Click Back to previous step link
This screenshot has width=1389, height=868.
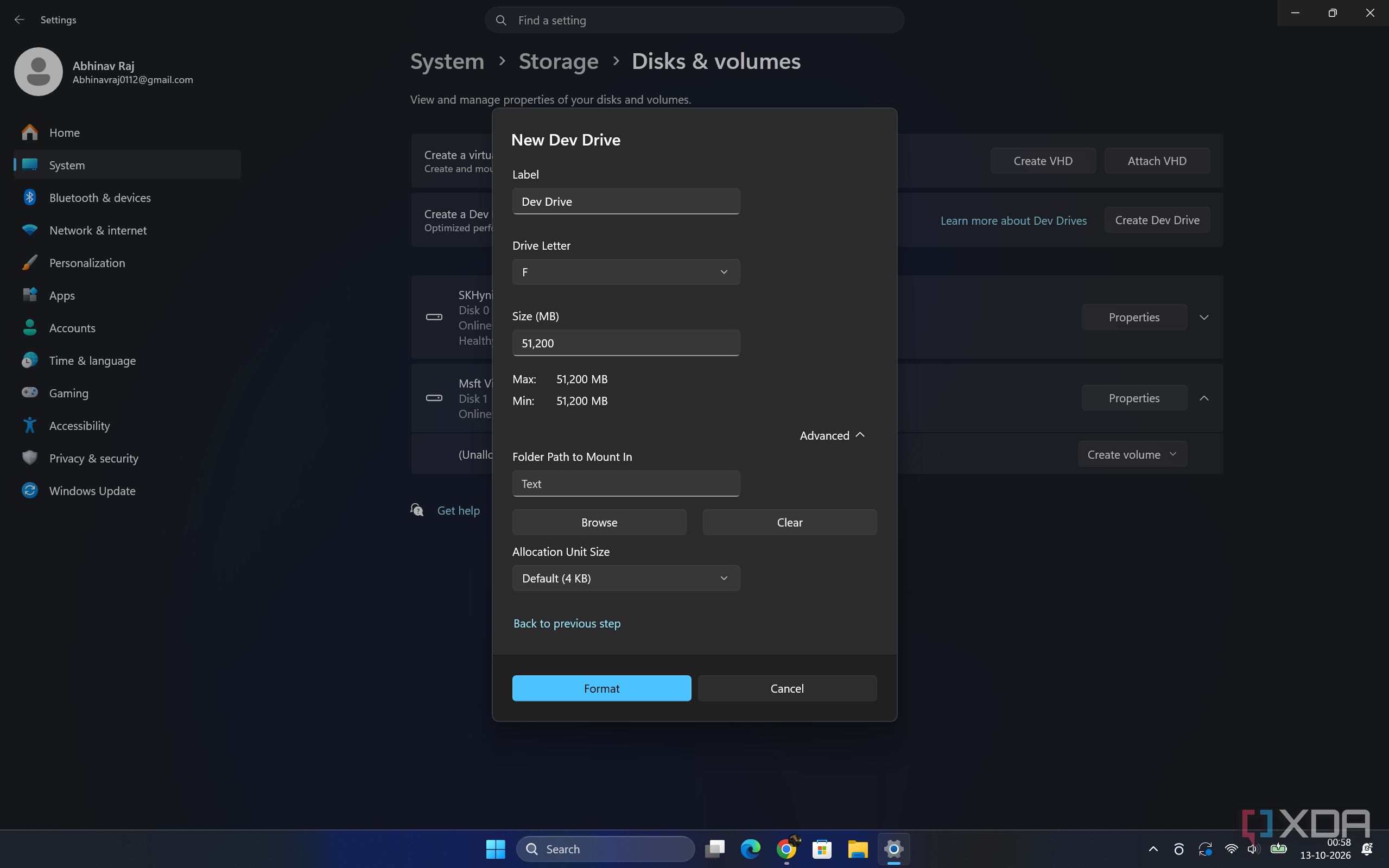(567, 623)
